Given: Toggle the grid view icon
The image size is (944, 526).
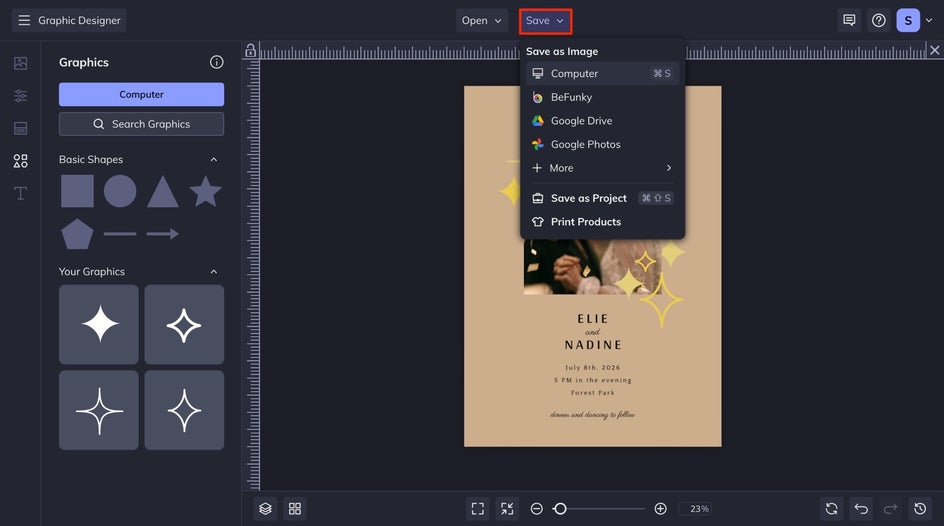Looking at the screenshot, I should click(295, 509).
